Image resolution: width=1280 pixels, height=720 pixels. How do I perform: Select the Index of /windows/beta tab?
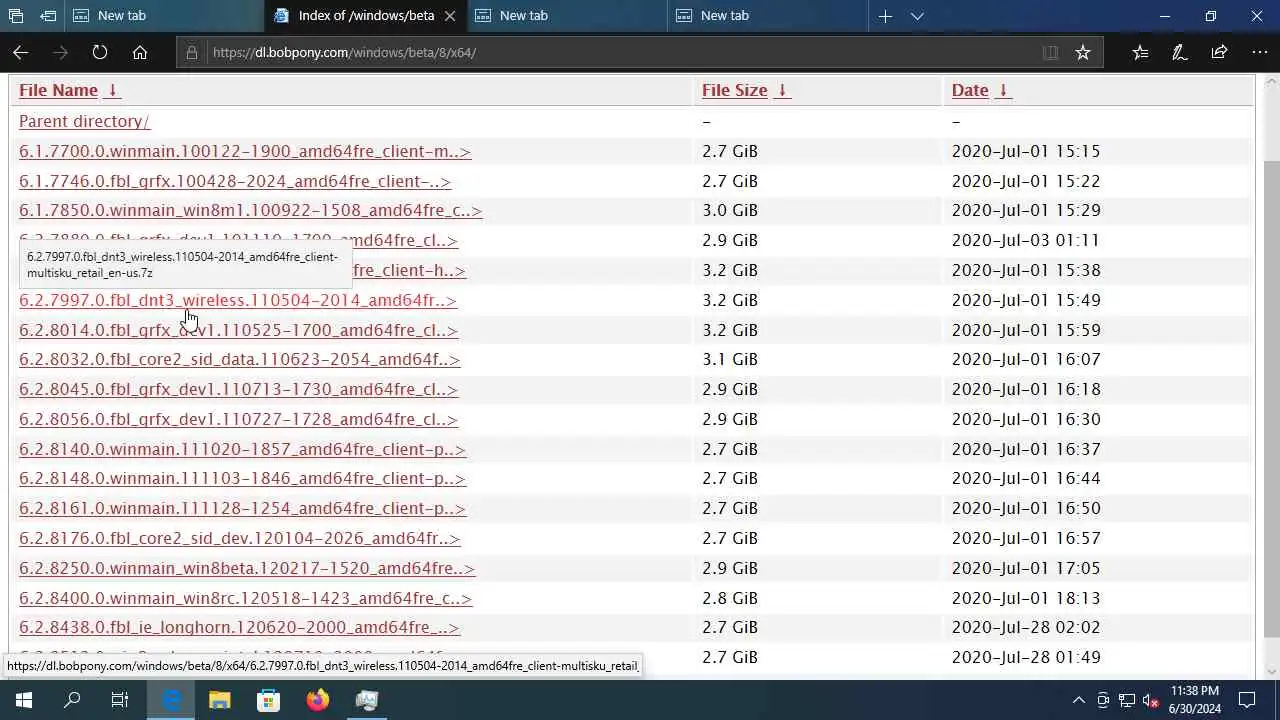click(365, 16)
